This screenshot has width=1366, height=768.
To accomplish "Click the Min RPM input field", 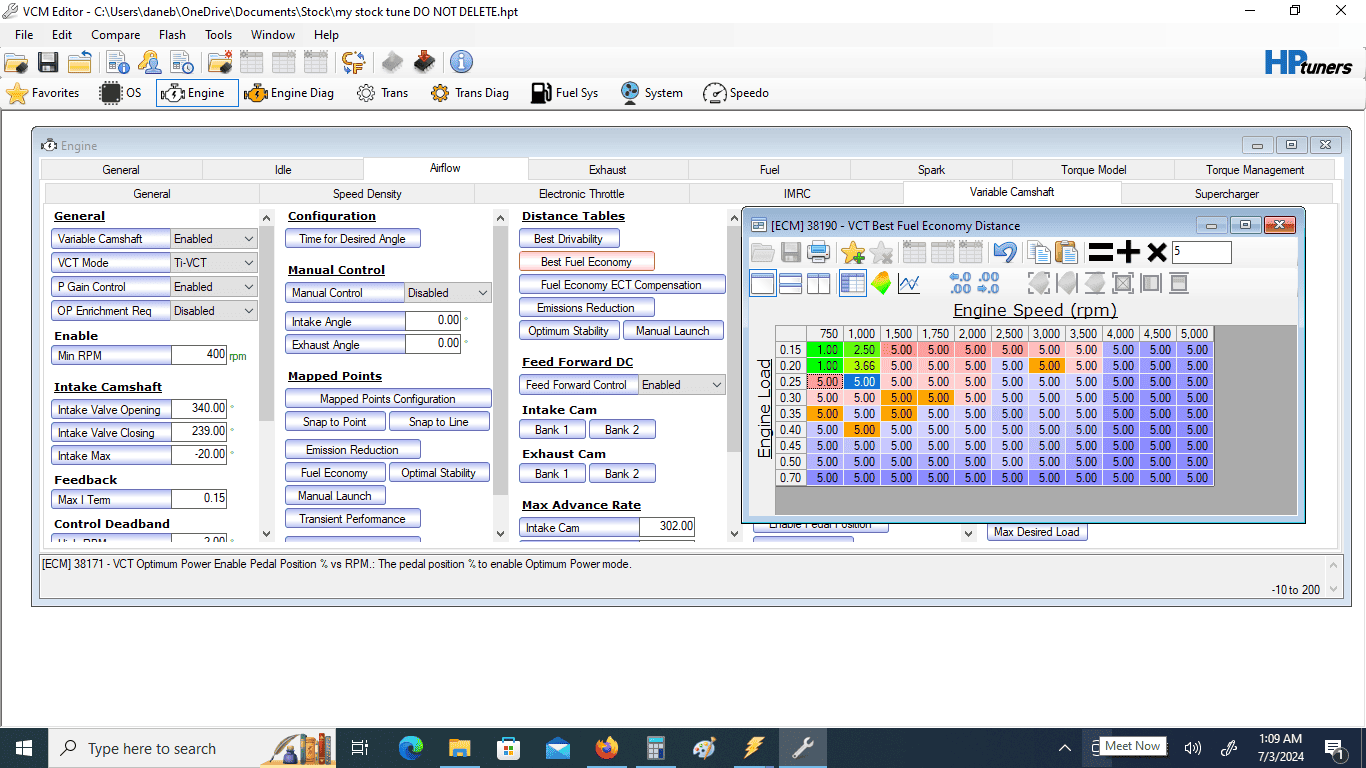I will 199,355.
